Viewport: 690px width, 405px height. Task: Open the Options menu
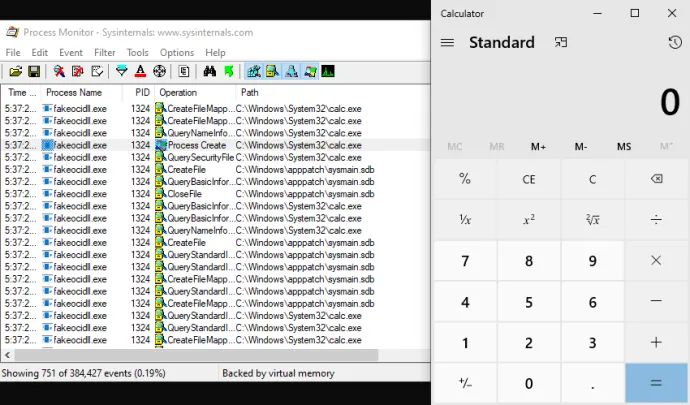coord(177,52)
